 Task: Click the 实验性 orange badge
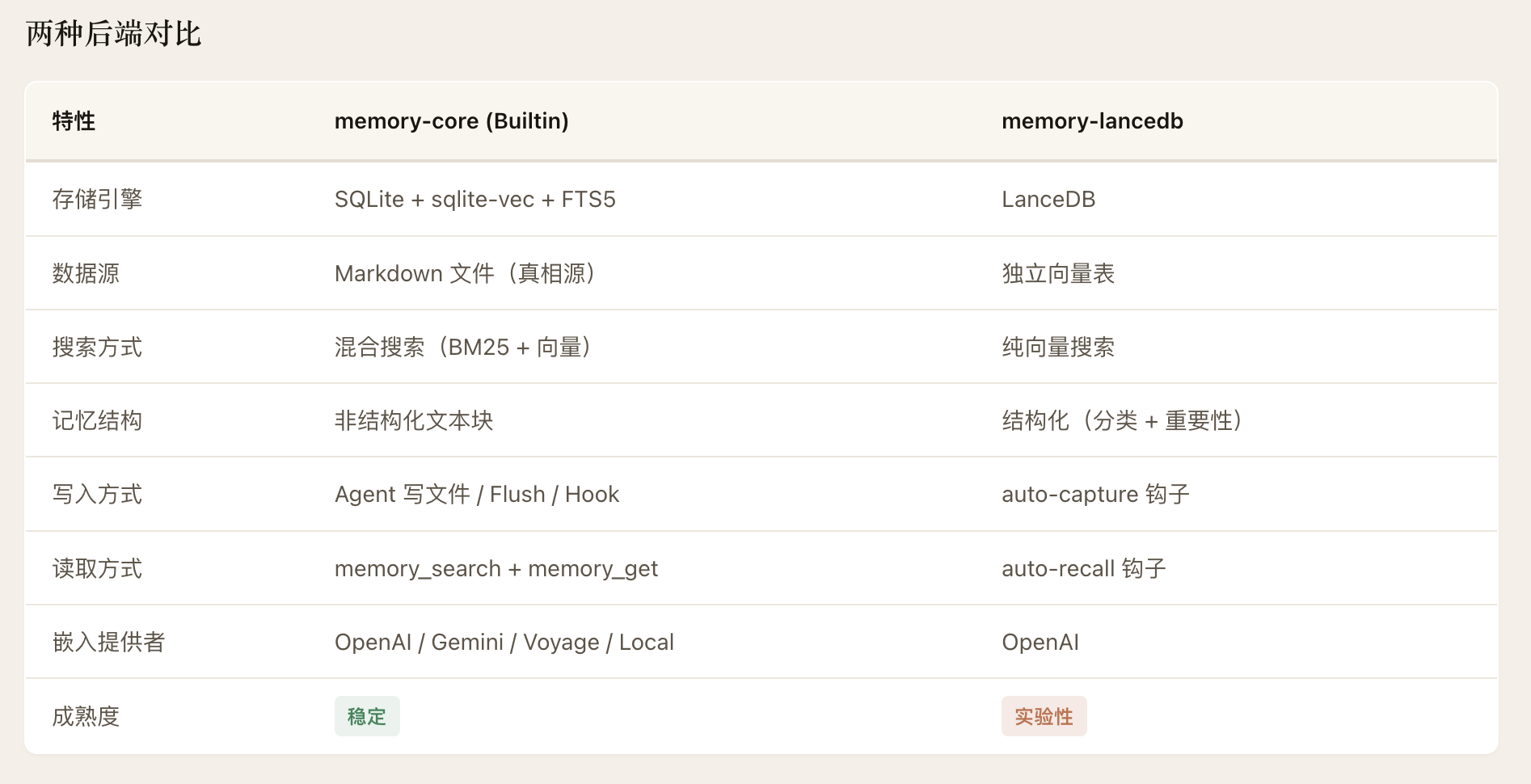click(1044, 716)
